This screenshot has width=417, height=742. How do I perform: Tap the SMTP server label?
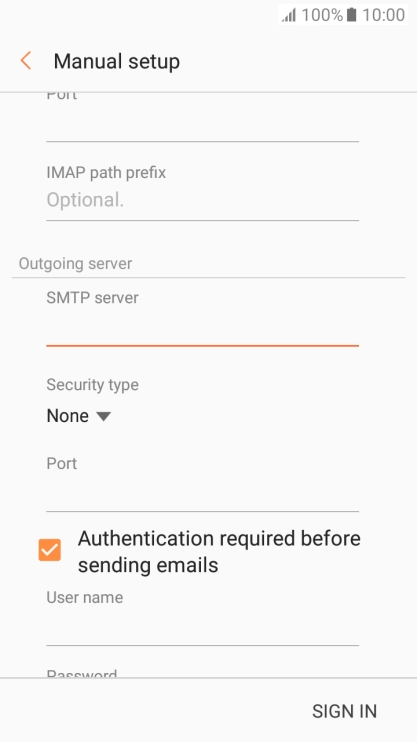(92, 298)
